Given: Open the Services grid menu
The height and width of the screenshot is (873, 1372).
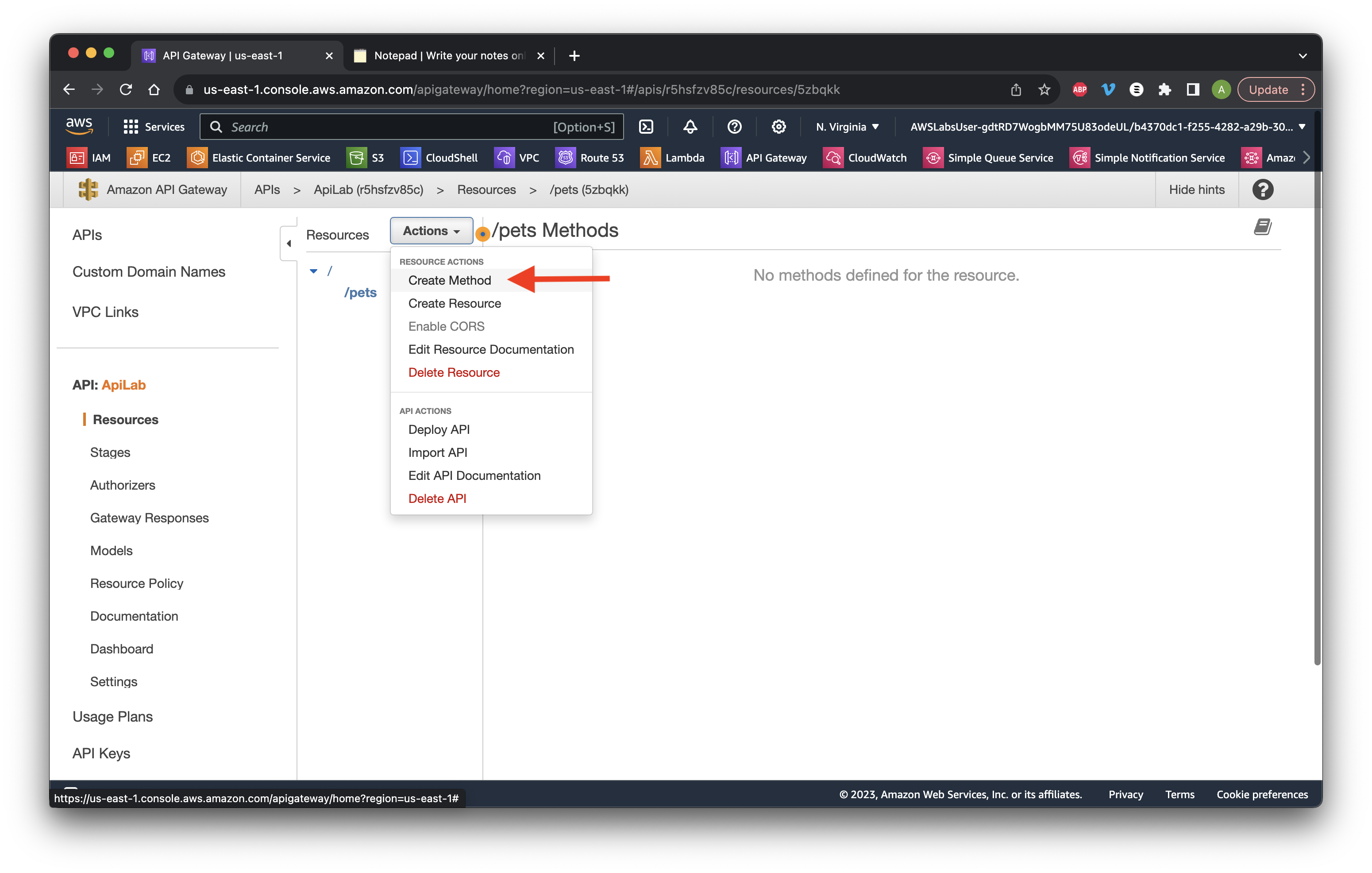Looking at the screenshot, I should (154, 127).
